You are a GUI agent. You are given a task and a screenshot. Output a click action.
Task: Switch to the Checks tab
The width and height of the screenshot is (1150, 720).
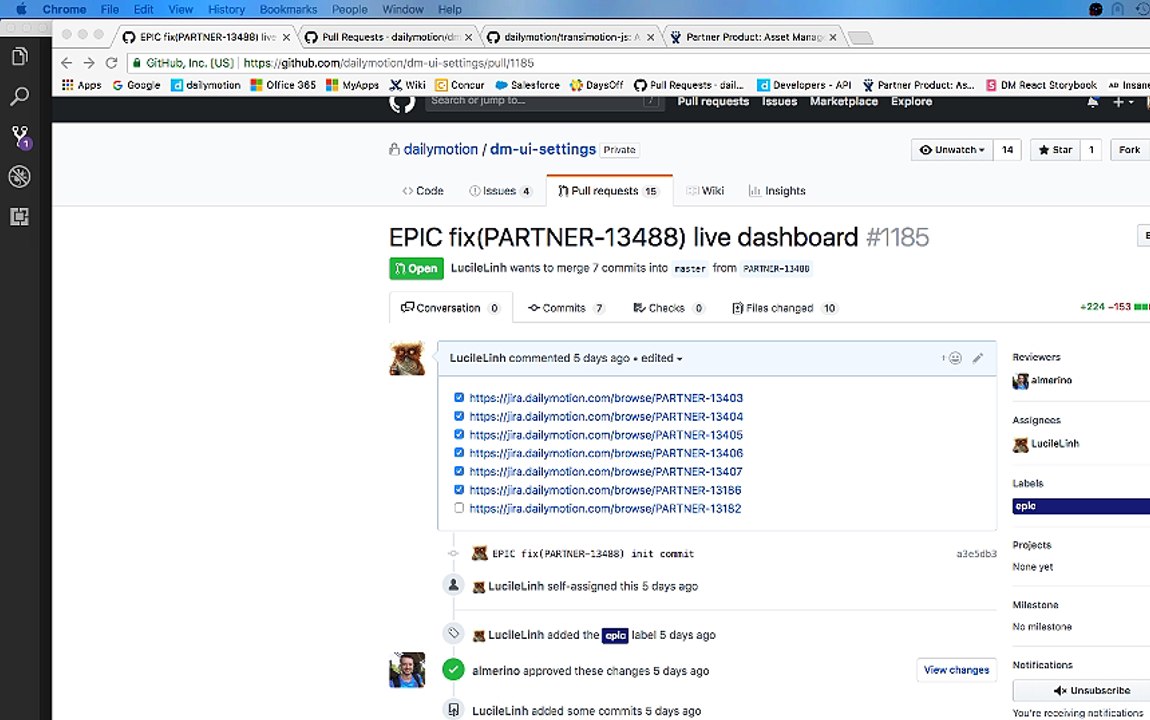click(669, 308)
